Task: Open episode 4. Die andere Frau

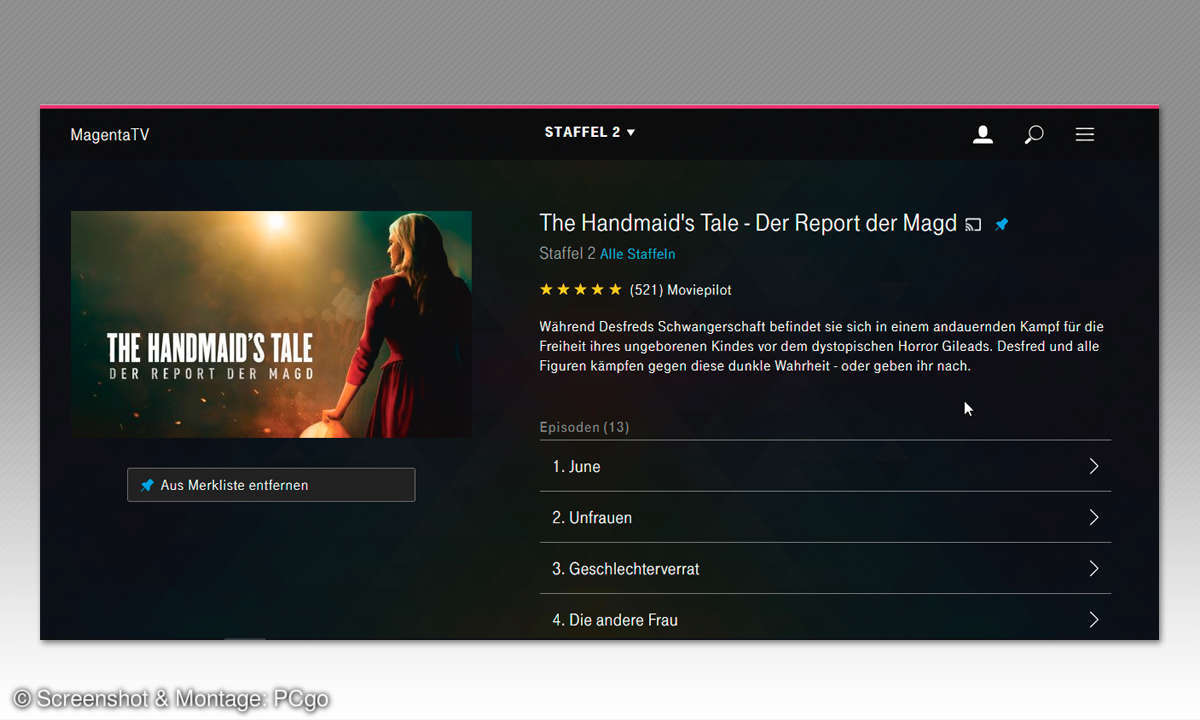Action: (x=825, y=618)
